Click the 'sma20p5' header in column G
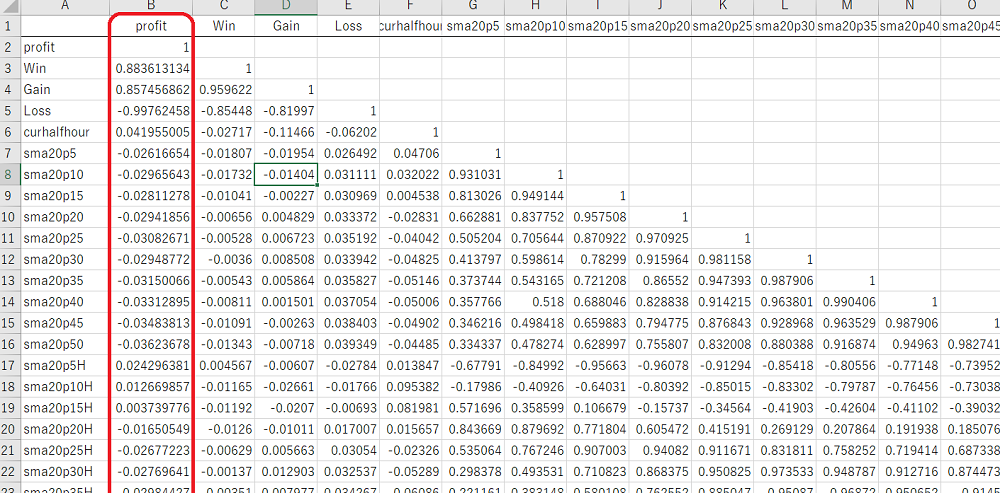 (x=474, y=26)
